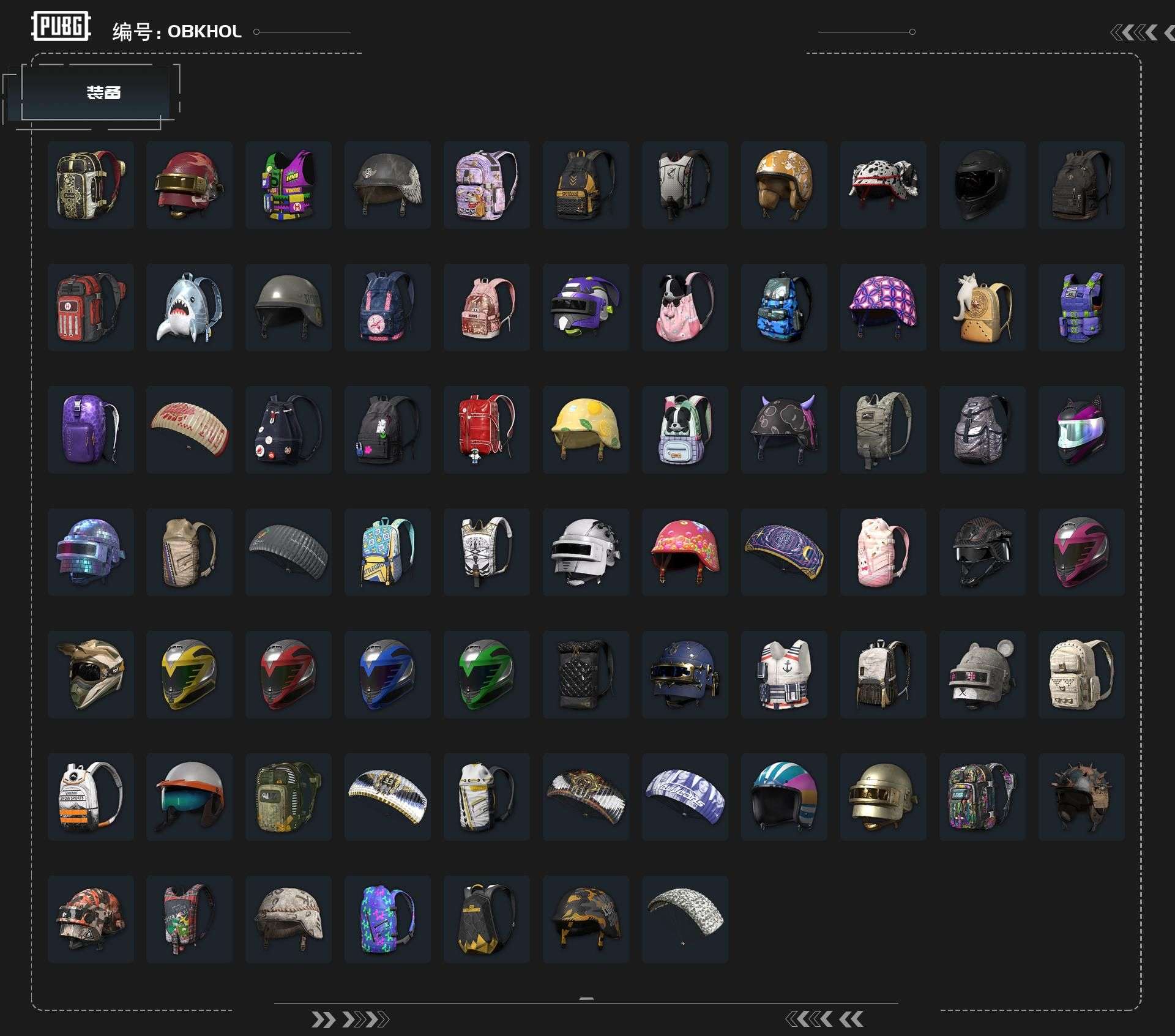Select the account number text 编号: OBKHOL

click(177, 31)
